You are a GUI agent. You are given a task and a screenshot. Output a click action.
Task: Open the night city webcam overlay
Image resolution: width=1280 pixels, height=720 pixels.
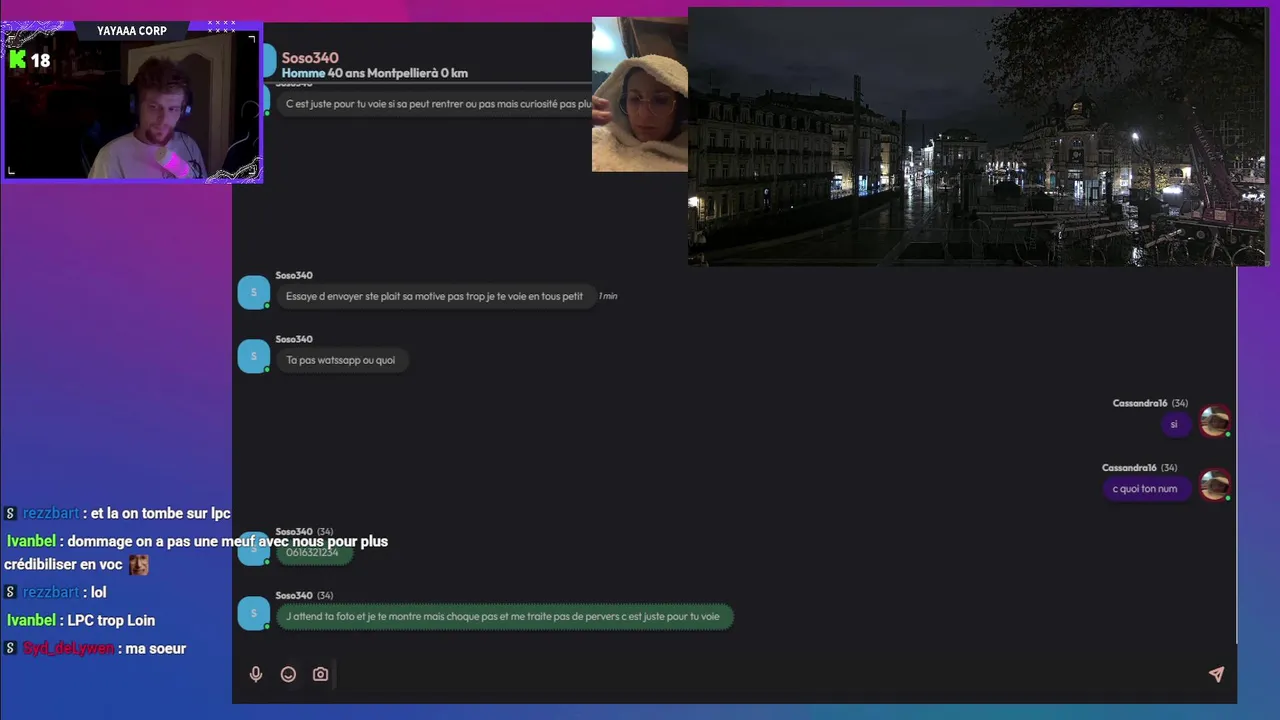point(977,136)
